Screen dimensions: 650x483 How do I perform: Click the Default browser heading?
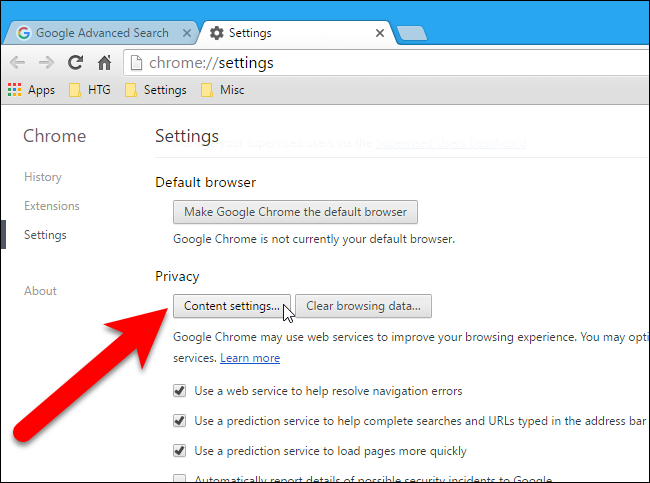(x=206, y=182)
